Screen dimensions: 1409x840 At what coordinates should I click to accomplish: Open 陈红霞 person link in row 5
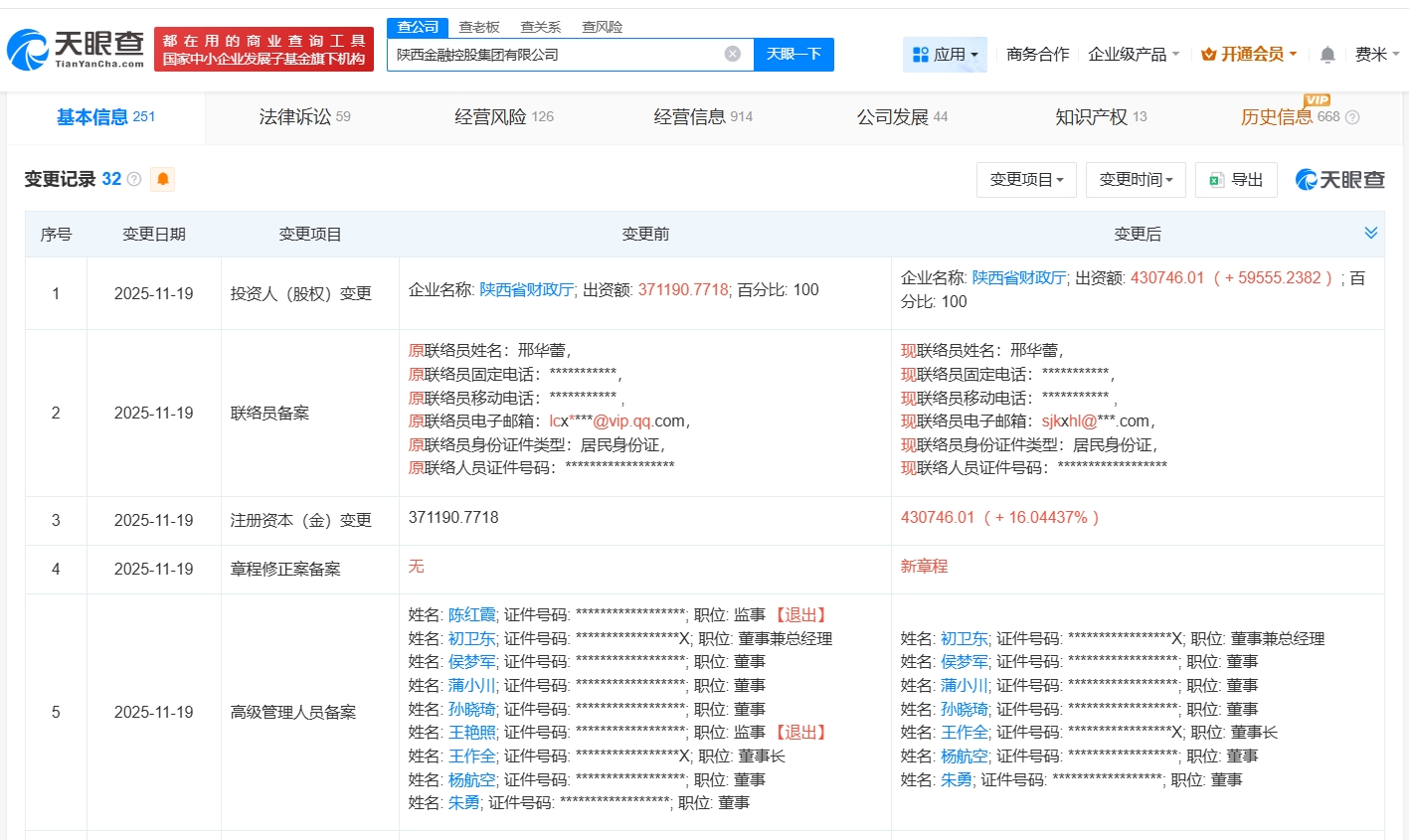(471, 615)
